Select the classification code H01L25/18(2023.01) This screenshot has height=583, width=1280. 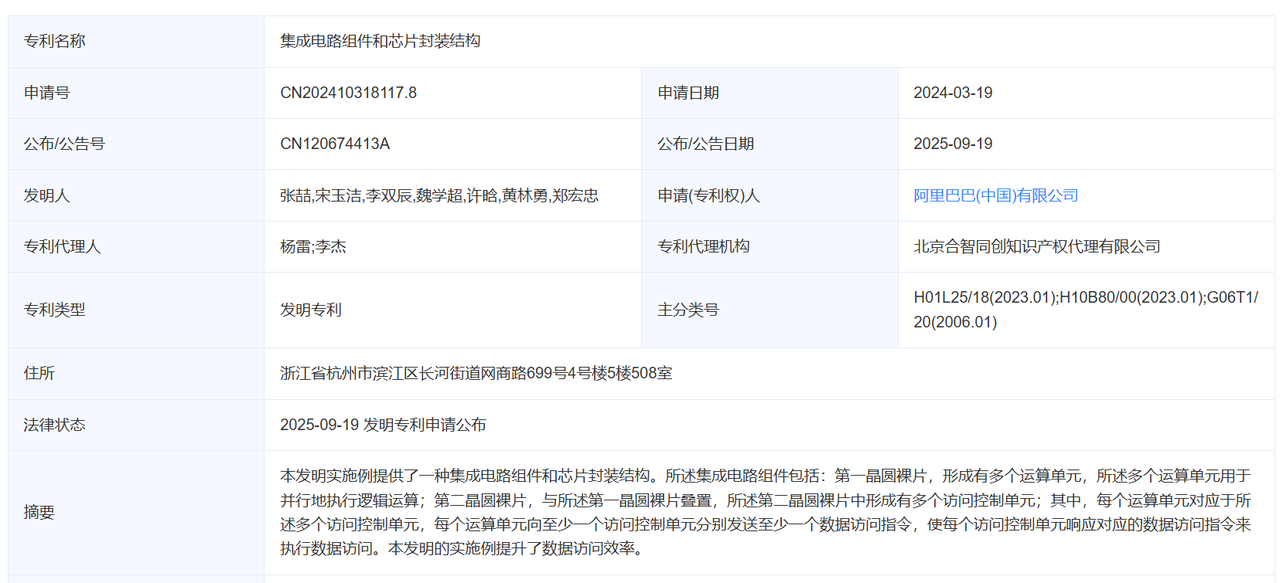pos(983,297)
